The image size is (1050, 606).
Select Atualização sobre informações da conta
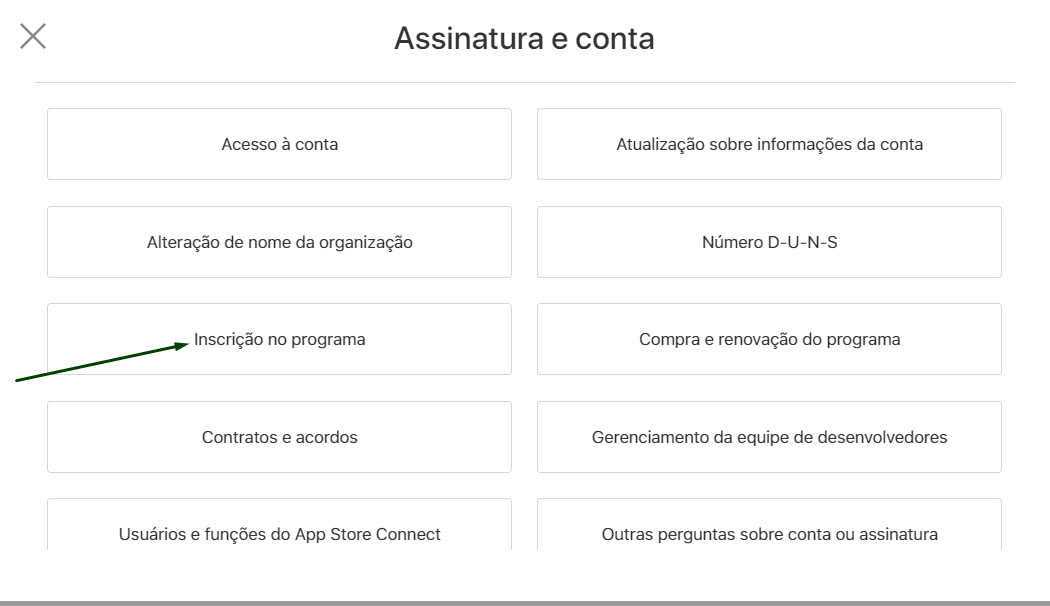pos(769,144)
